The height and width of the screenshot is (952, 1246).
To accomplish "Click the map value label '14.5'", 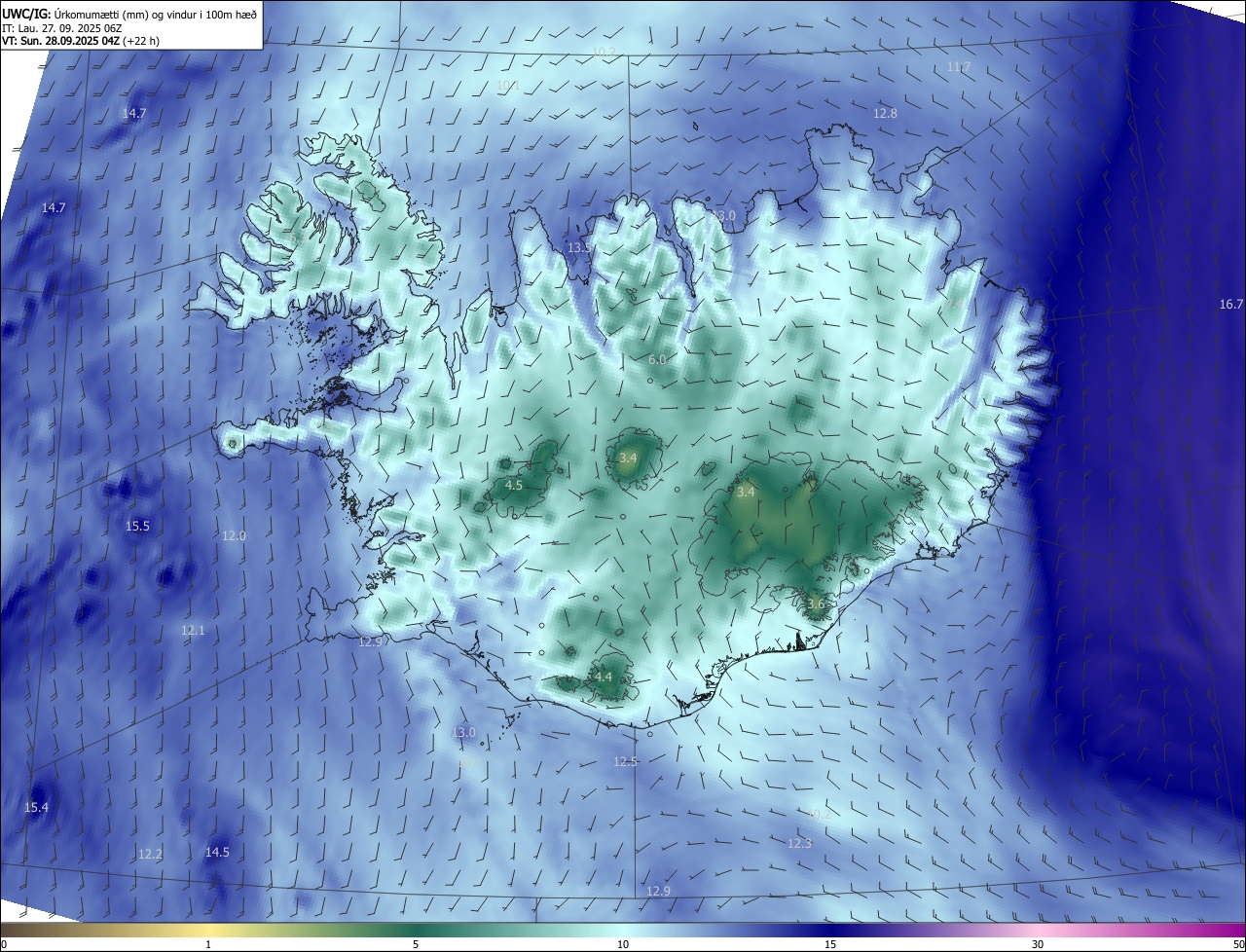I will click(217, 853).
